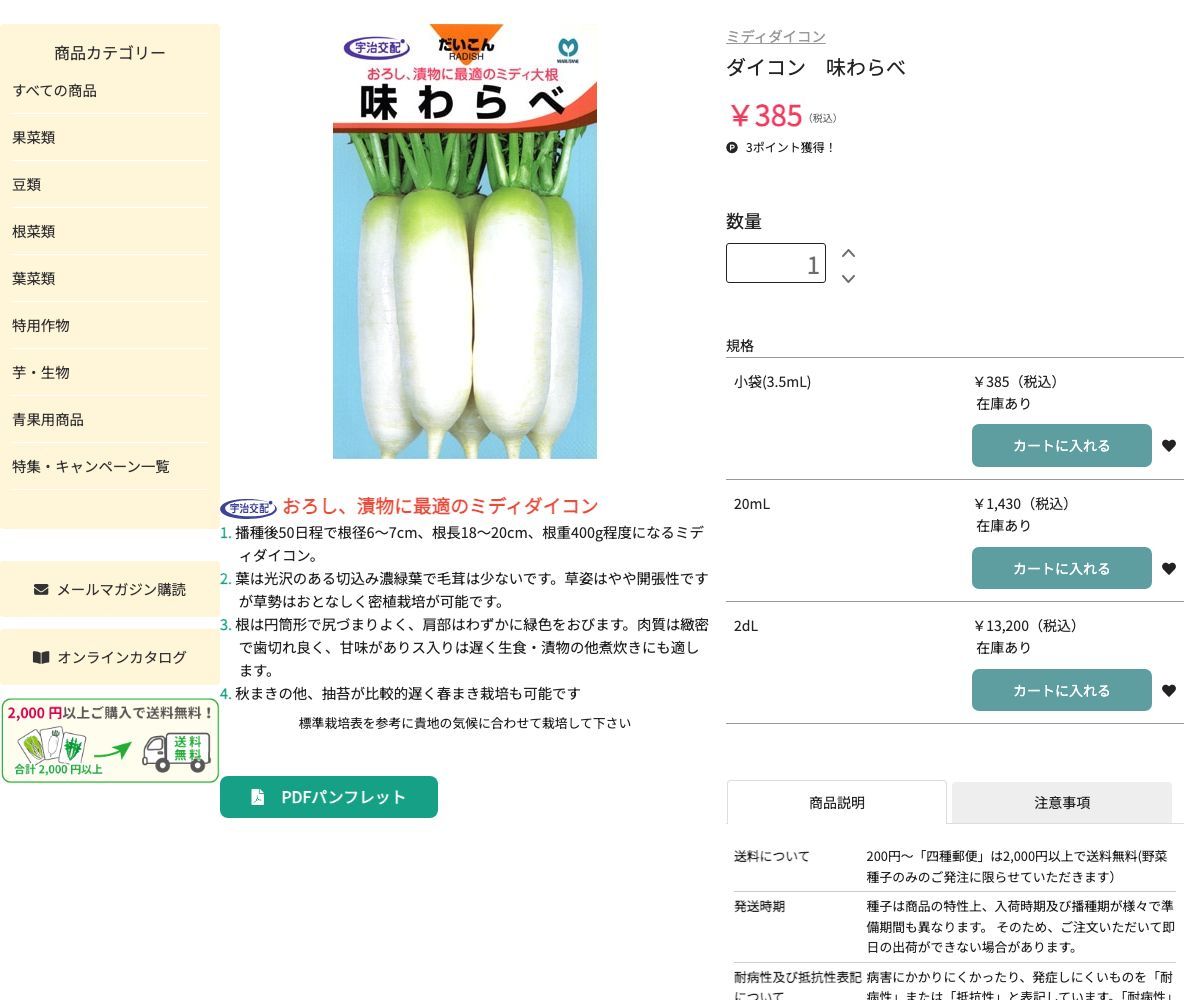The image size is (1200, 1000).
Task: Select 根菜類 from the category menu
Action: point(34,231)
